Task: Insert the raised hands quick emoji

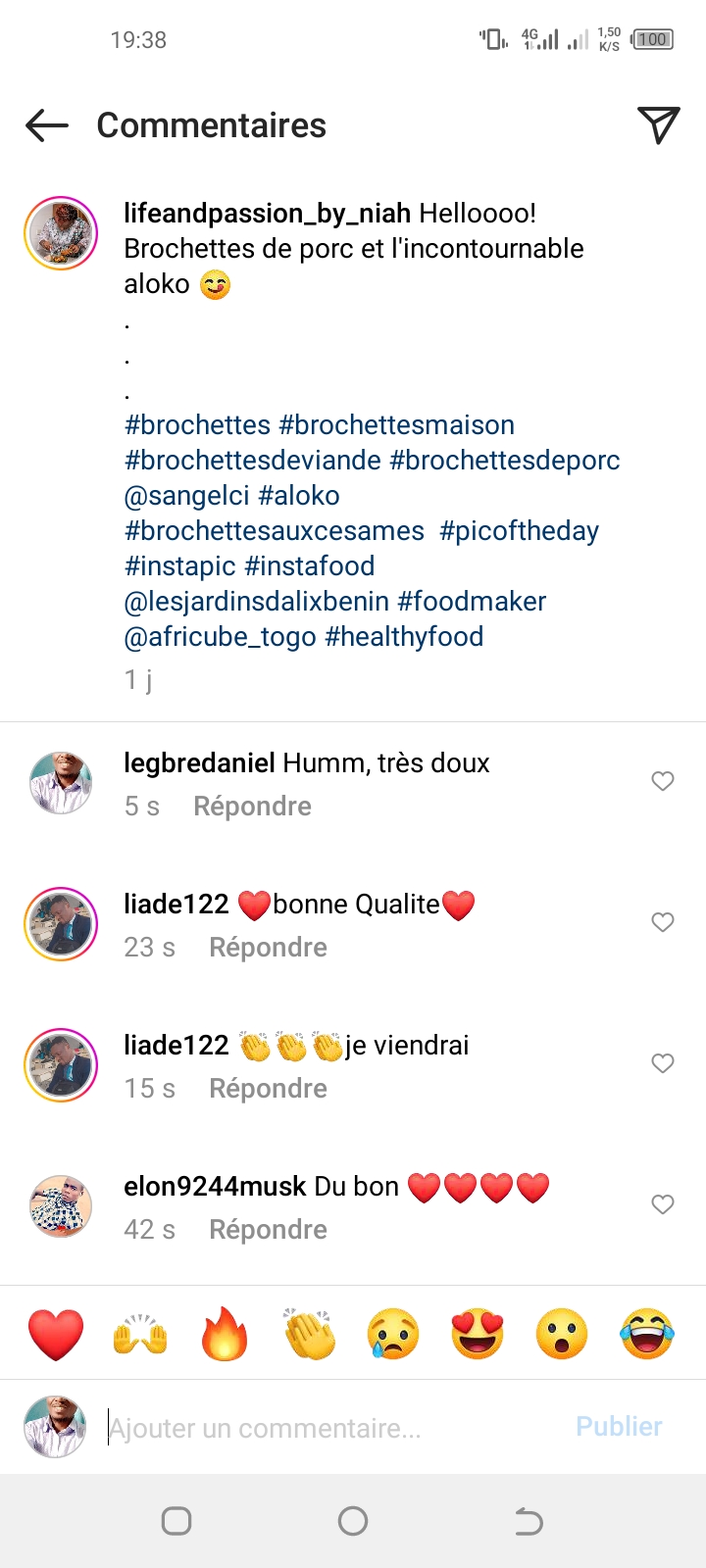Action: (x=140, y=1334)
